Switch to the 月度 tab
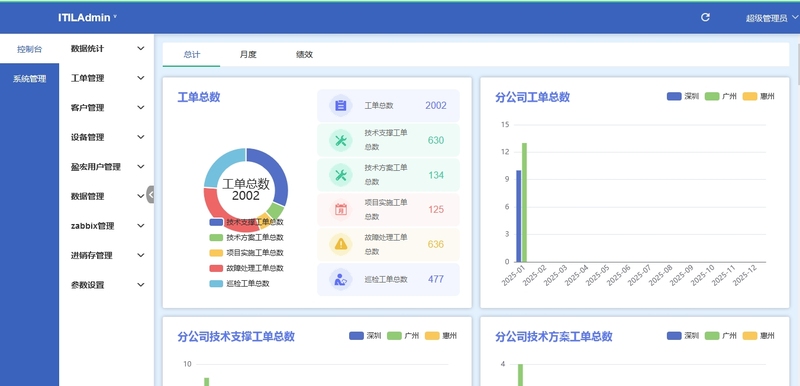800x386 pixels. point(248,55)
